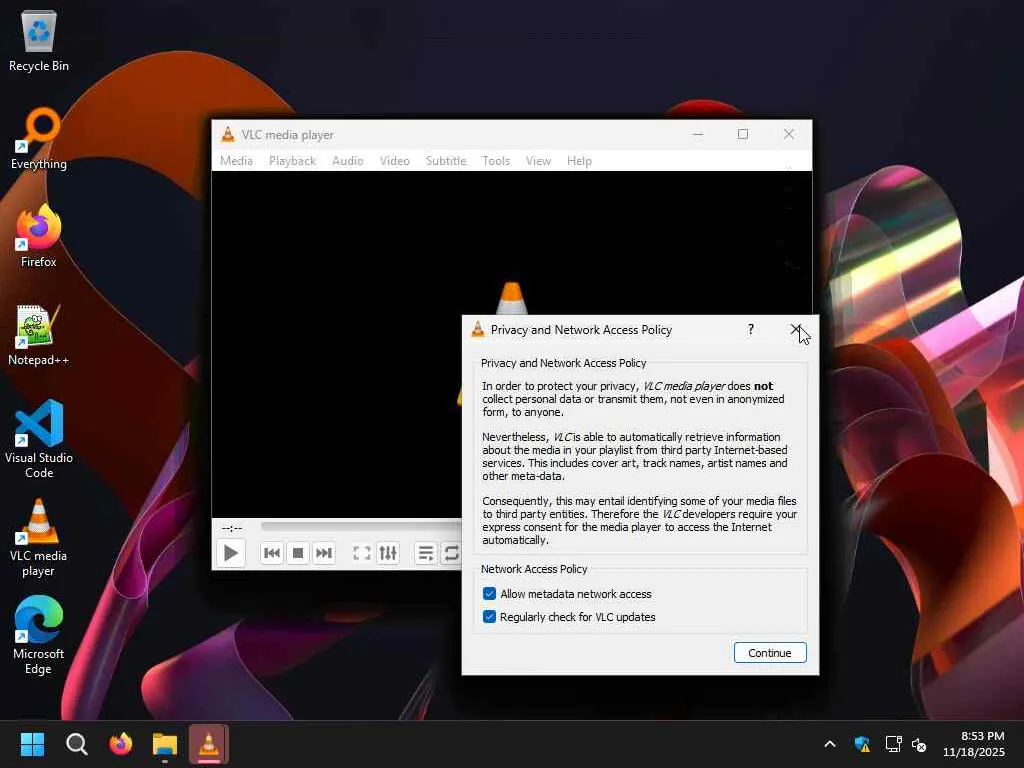Click the previous media button in VLC
The image size is (1024, 768).
(x=272, y=553)
